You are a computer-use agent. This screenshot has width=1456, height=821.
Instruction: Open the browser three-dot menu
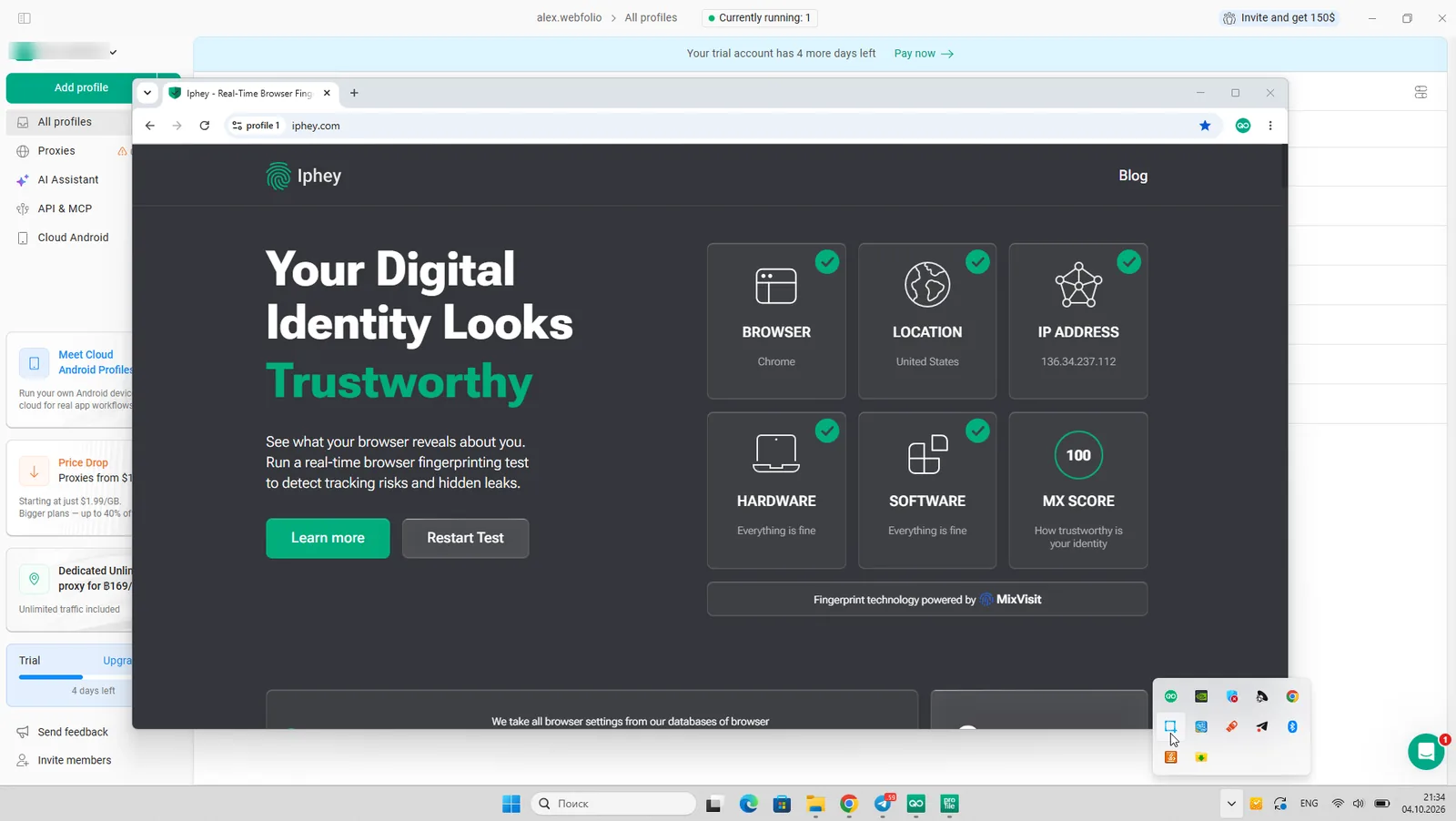tap(1270, 126)
